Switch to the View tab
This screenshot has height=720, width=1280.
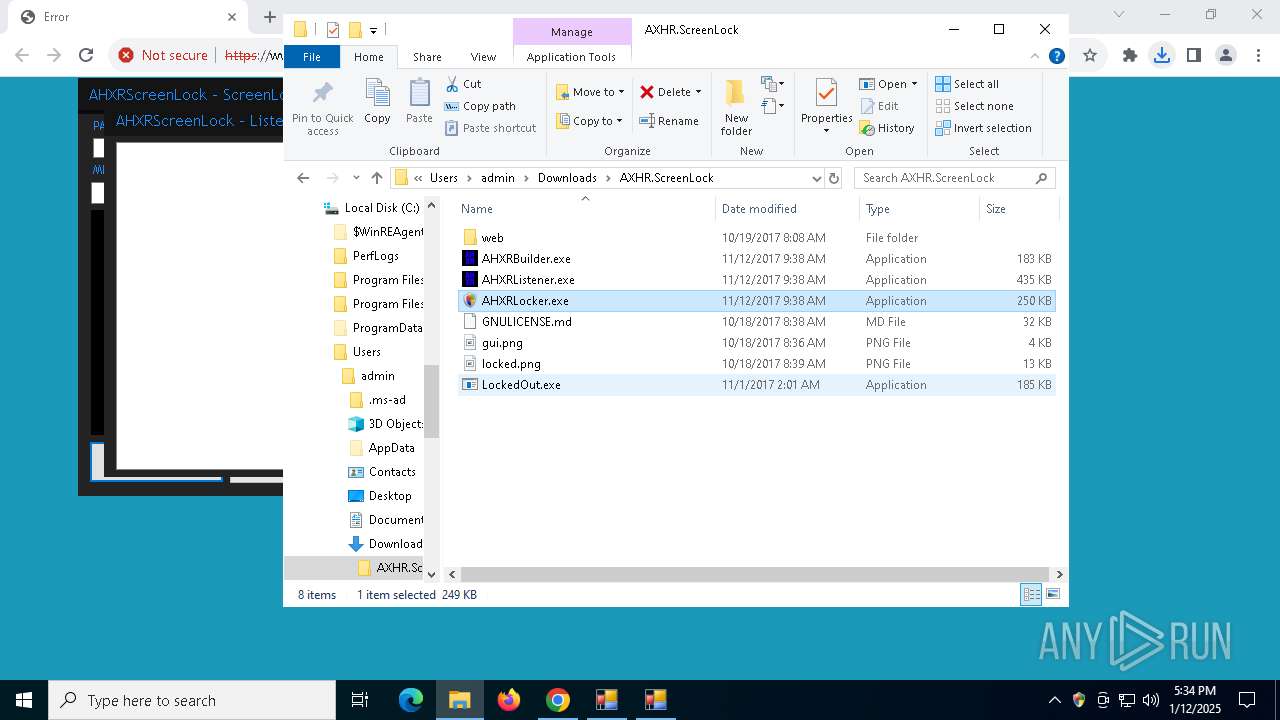tap(483, 57)
